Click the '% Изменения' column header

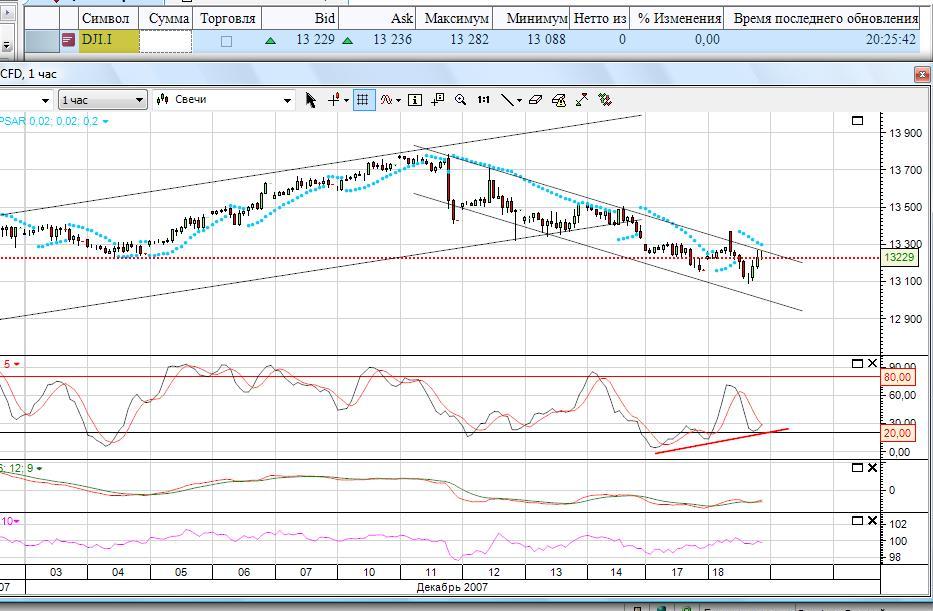(677, 18)
